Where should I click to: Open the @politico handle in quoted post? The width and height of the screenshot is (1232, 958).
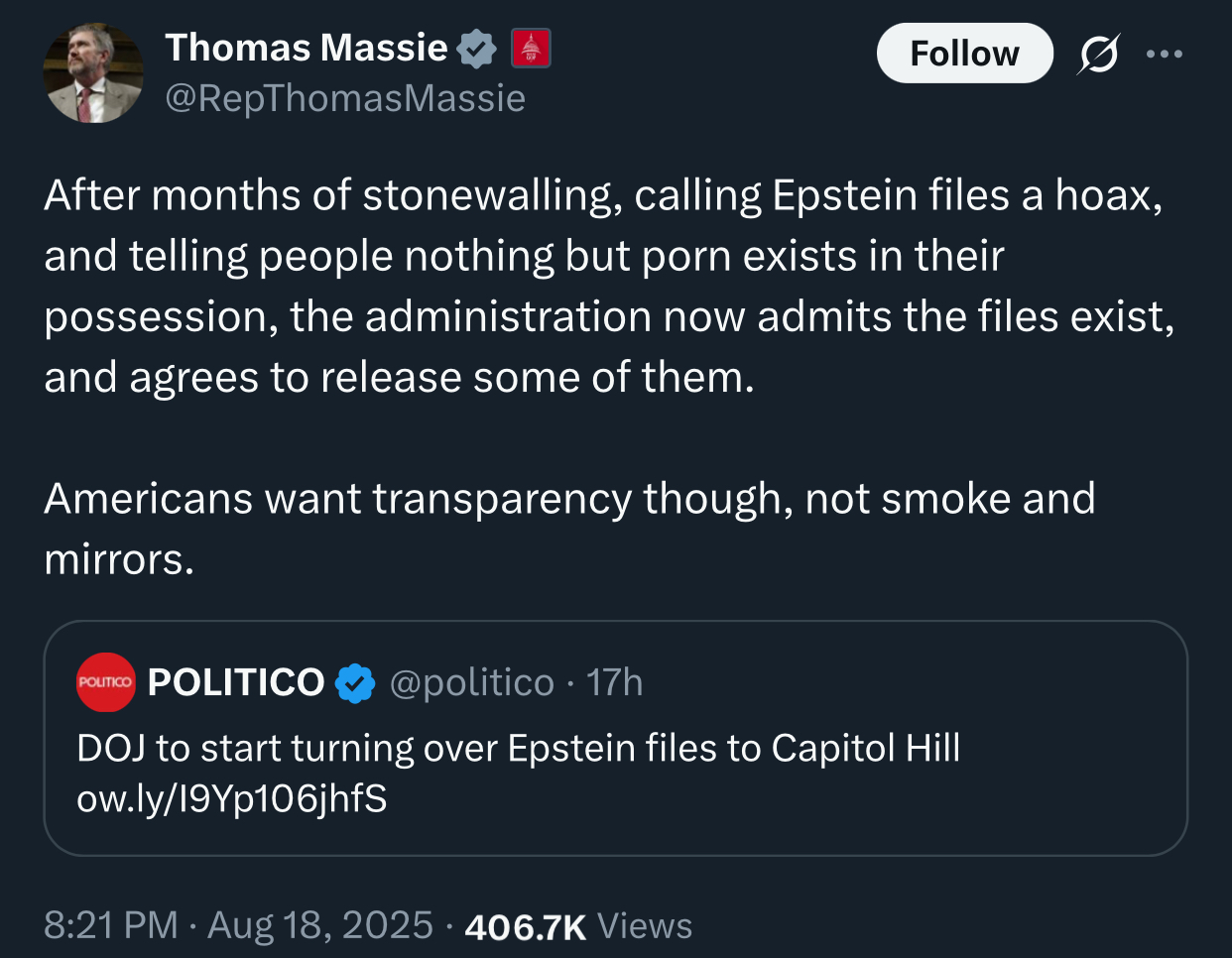(x=471, y=683)
